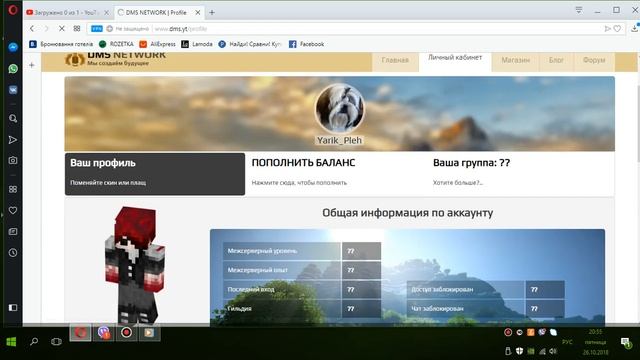The image size is (640, 360).
Task: Open the AliExpress bookmark
Action: 158,44
